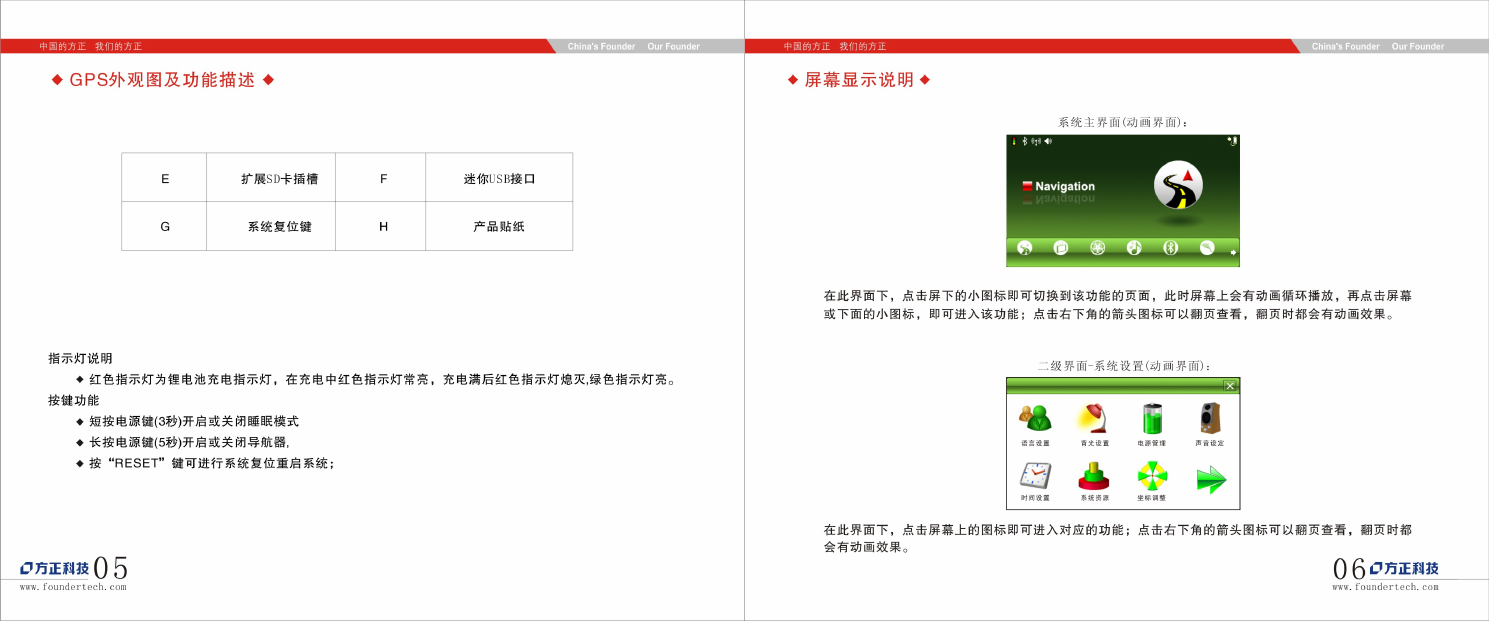
Task: Click the 按键功能 subheading
Action: (74, 400)
